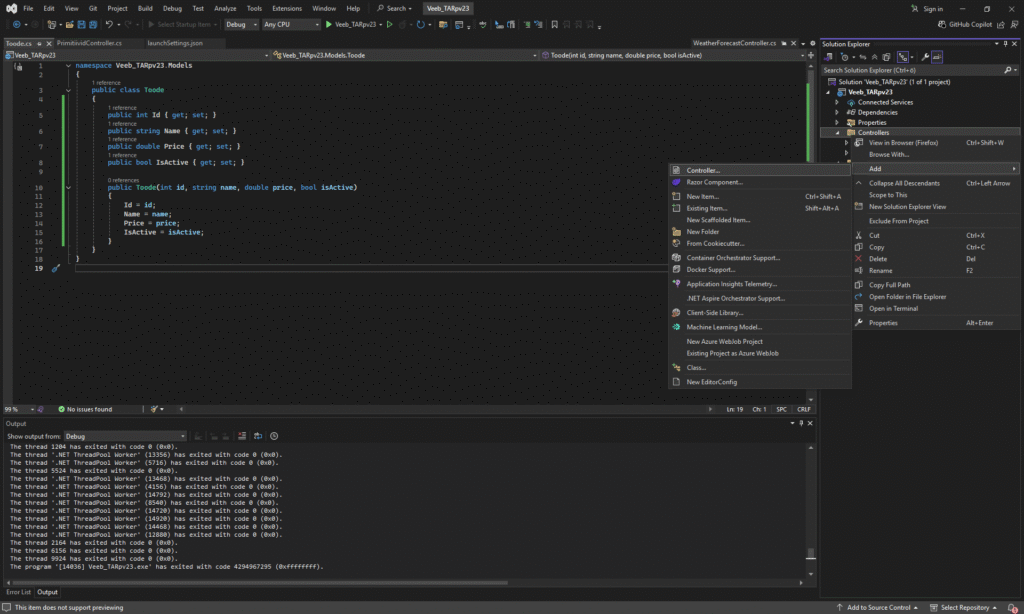Toggle Preview Selected Items in Solution Explorer
This screenshot has width=1024, height=614.
coord(938,57)
